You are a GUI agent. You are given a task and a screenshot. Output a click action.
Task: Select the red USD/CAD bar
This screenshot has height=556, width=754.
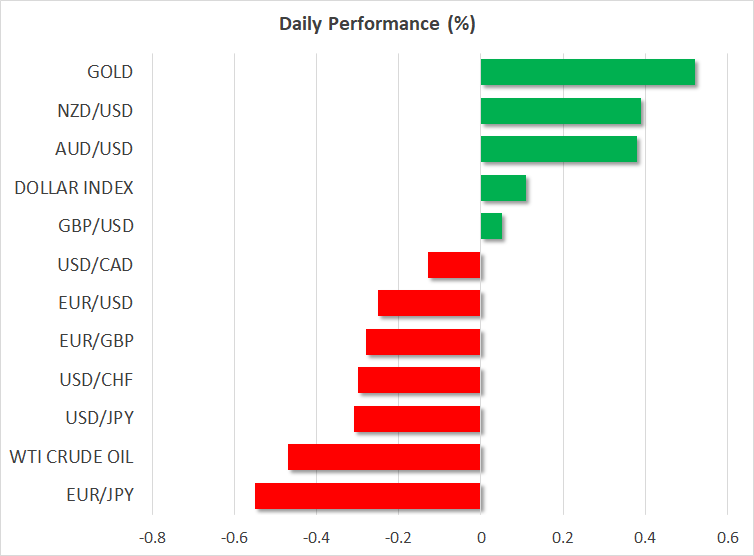(454, 265)
